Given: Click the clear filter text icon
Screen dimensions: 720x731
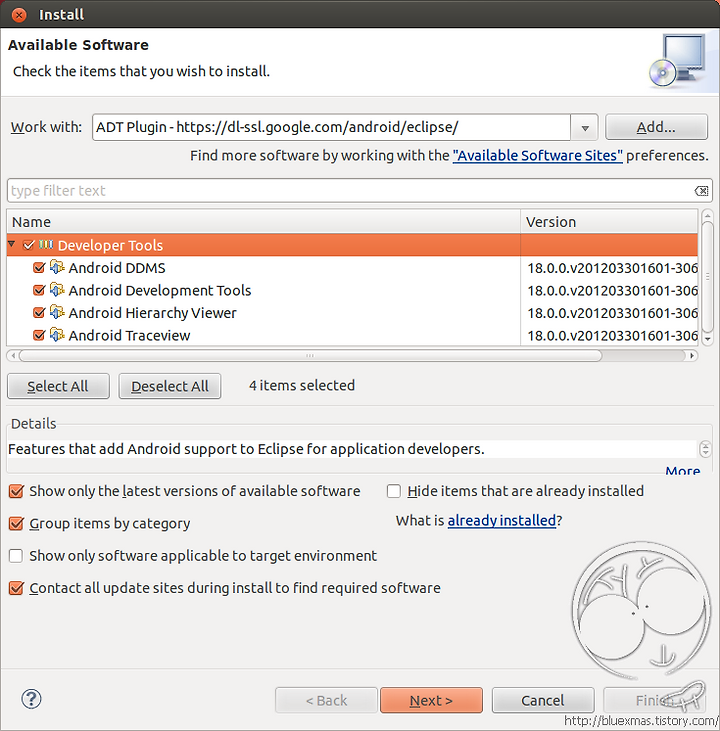Looking at the screenshot, I should 701,191.
